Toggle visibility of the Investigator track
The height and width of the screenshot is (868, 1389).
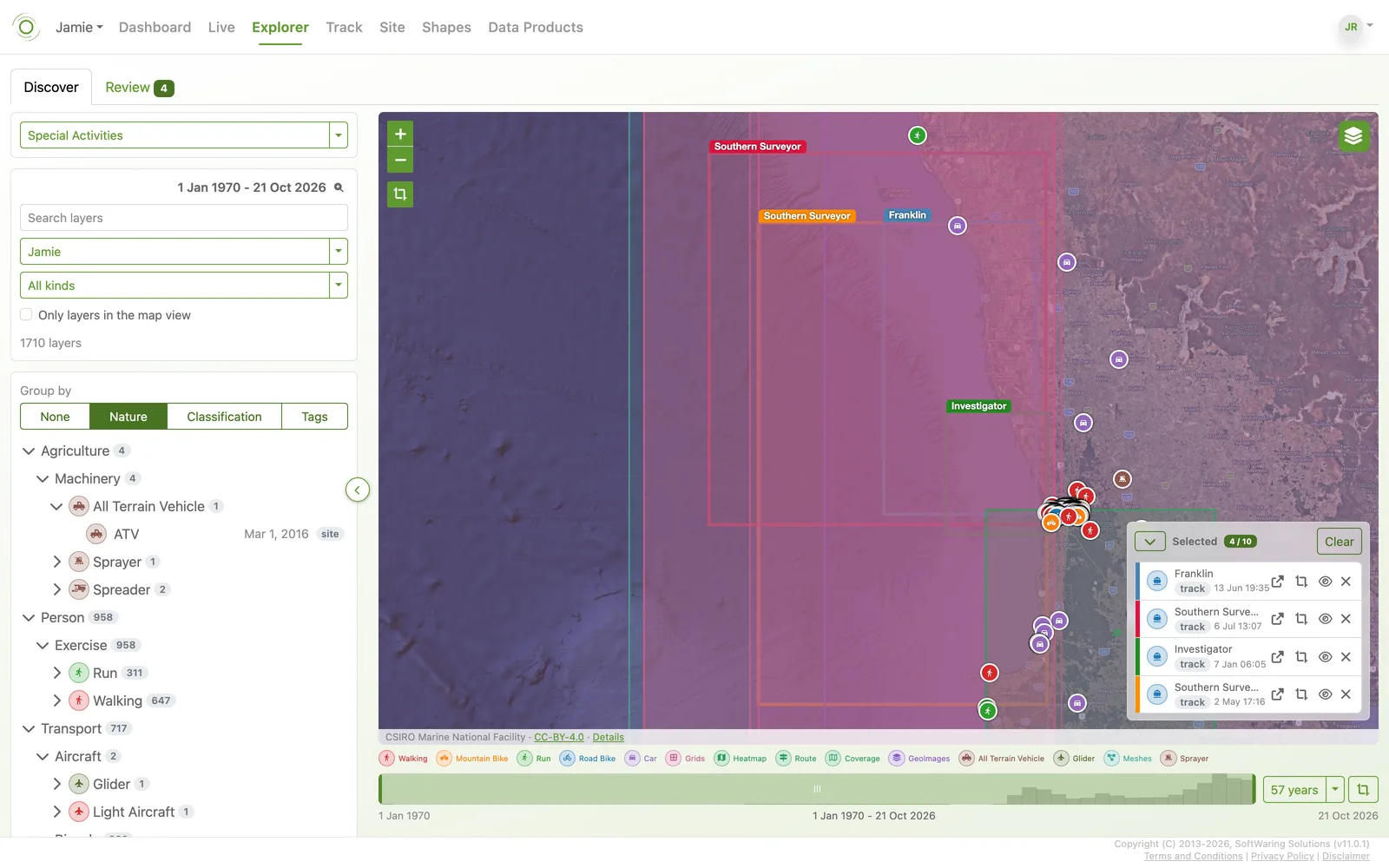tap(1325, 657)
